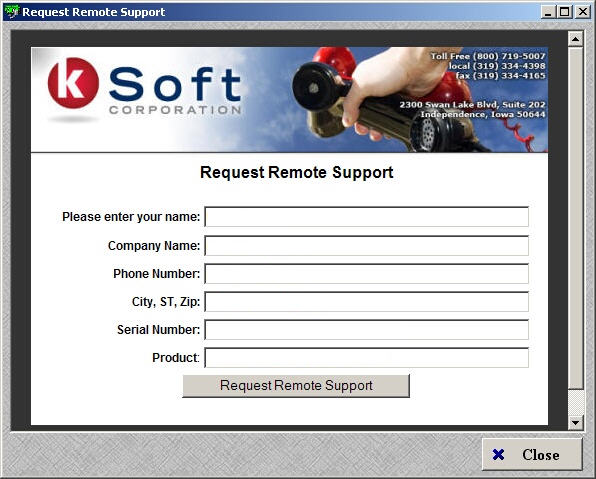Image resolution: width=596 pixels, height=479 pixels.
Task: Click into the City, ST, Zip field
Action: point(366,301)
